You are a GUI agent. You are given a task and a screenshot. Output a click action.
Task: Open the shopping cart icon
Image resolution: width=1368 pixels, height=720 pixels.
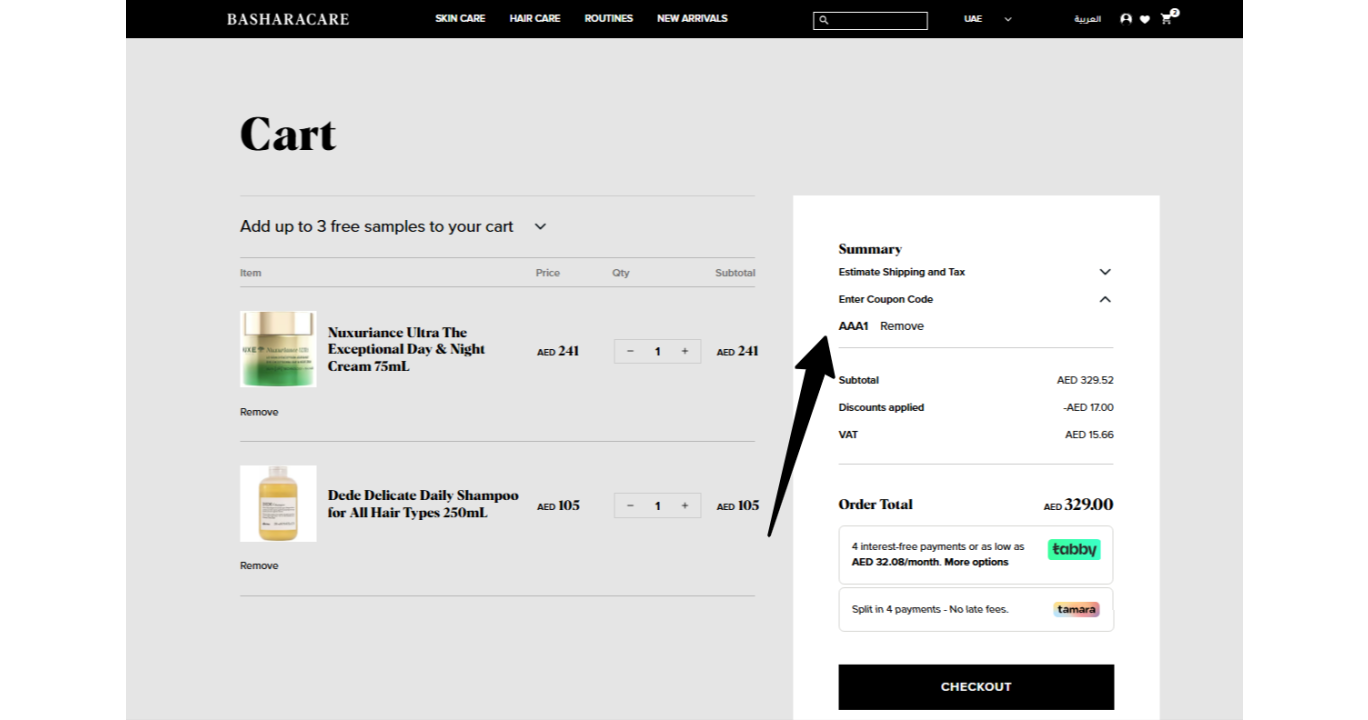[x=1167, y=18]
